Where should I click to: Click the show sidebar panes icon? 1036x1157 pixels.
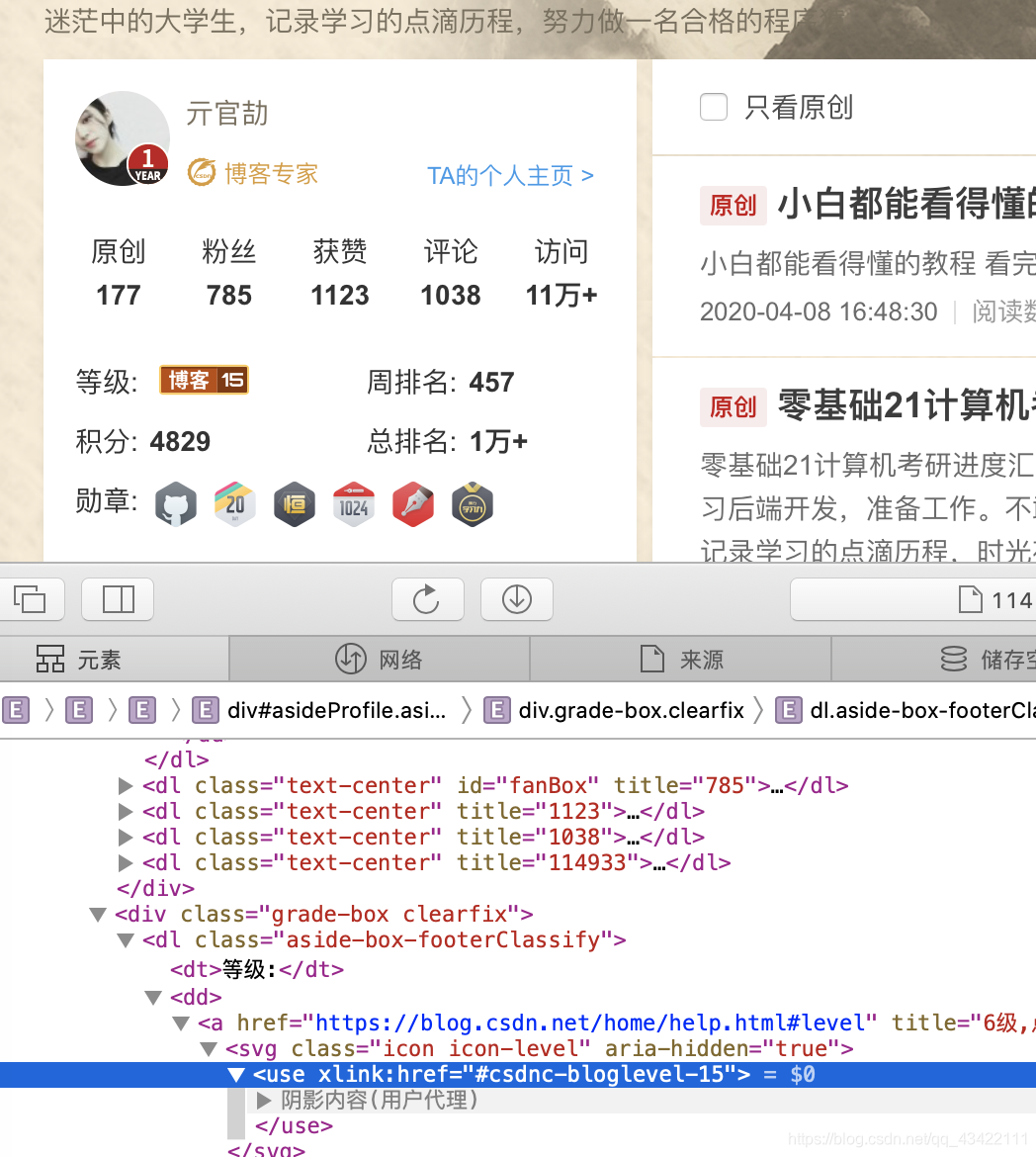(118, 599)
